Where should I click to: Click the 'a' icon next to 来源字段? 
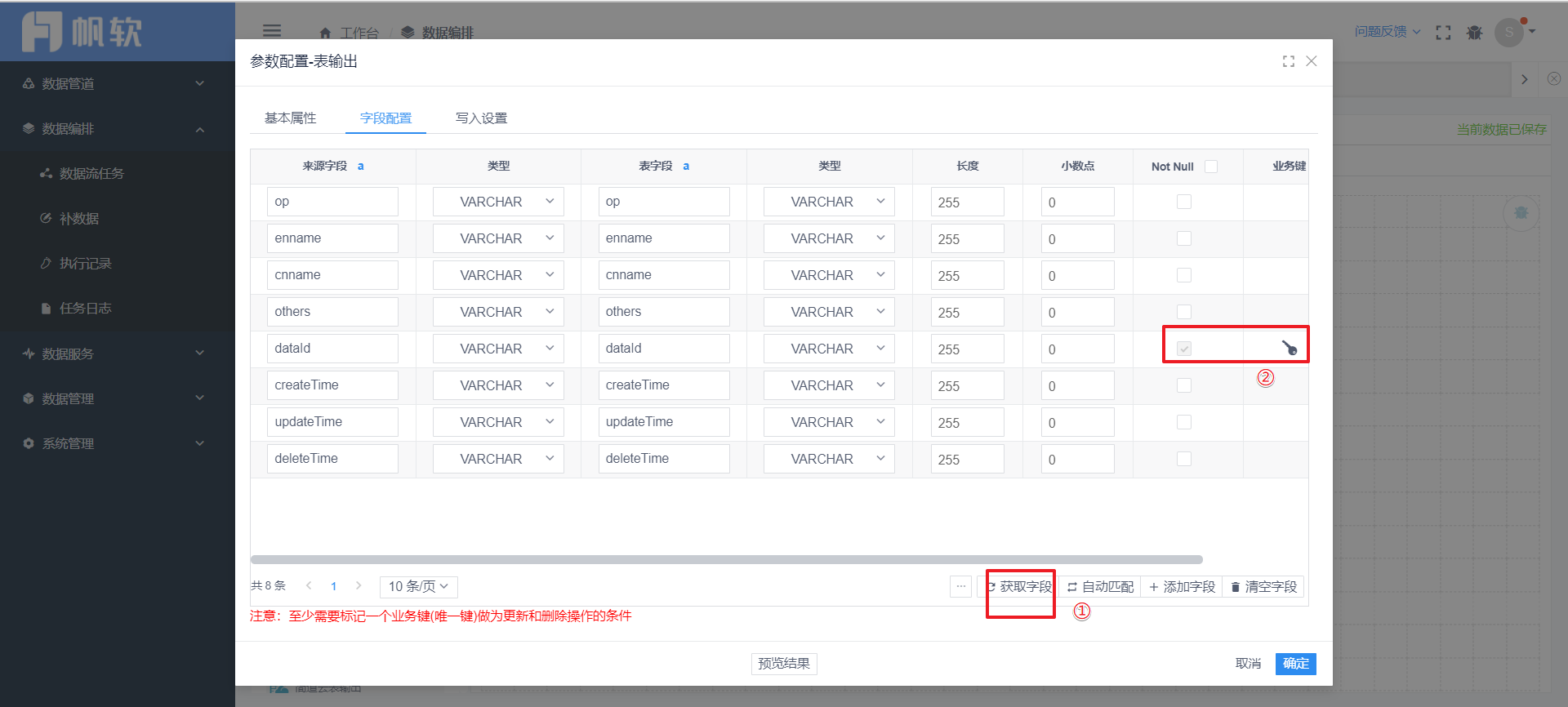(x=360, y=166)
